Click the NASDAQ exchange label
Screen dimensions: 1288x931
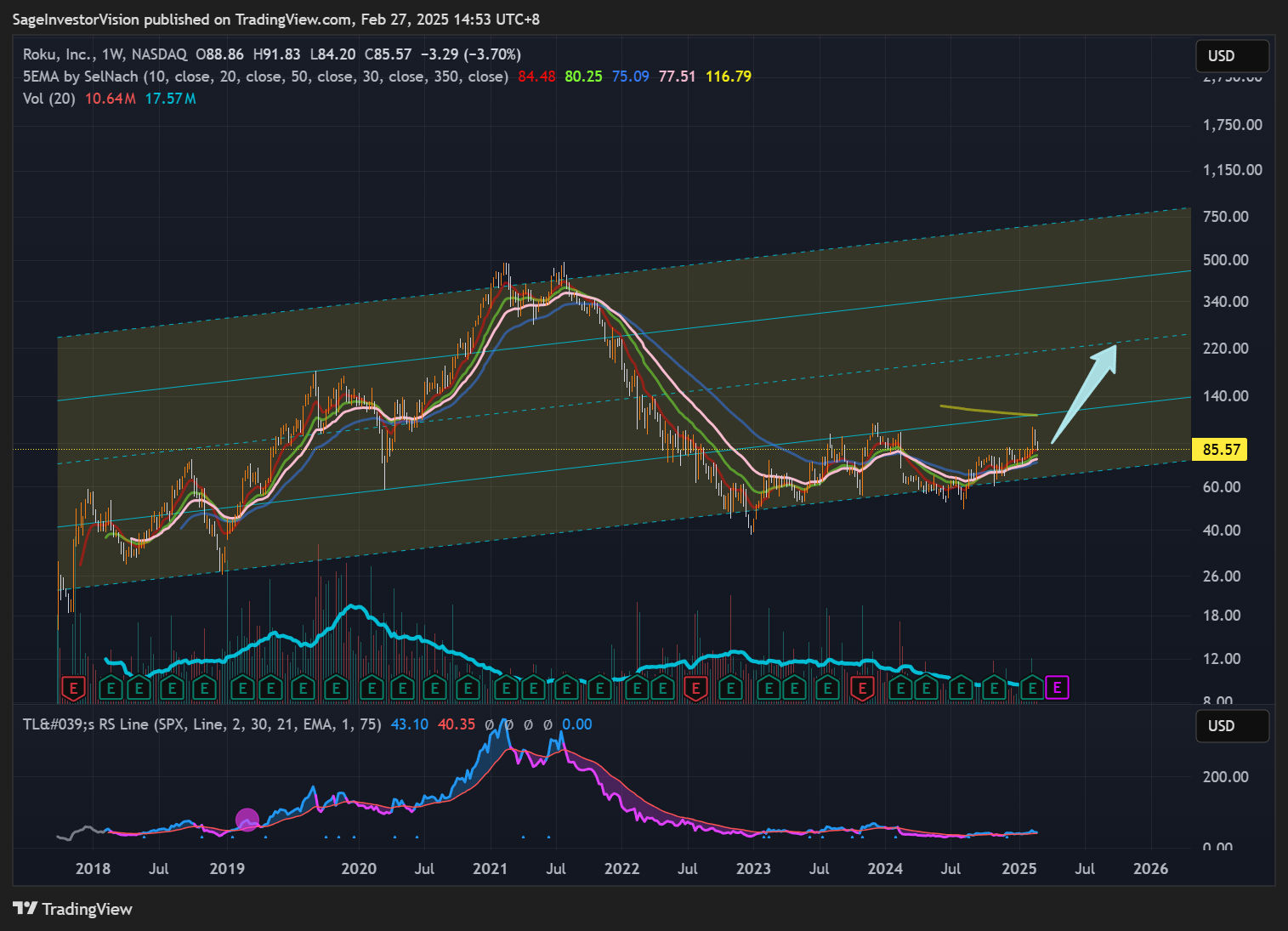pyautogui.click(x=159, y=54)
